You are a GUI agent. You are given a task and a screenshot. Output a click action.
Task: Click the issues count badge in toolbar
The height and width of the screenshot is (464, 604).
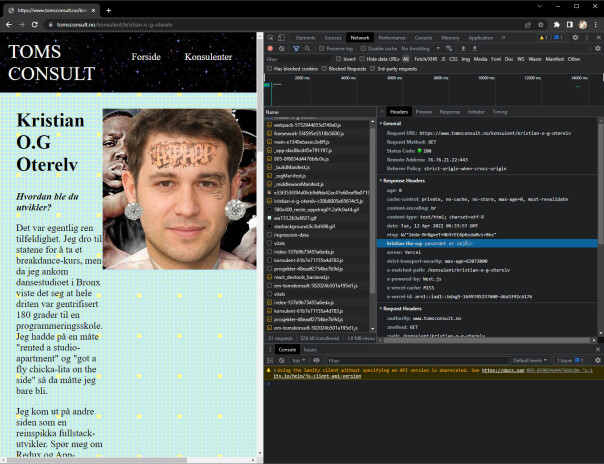[558, 38]
